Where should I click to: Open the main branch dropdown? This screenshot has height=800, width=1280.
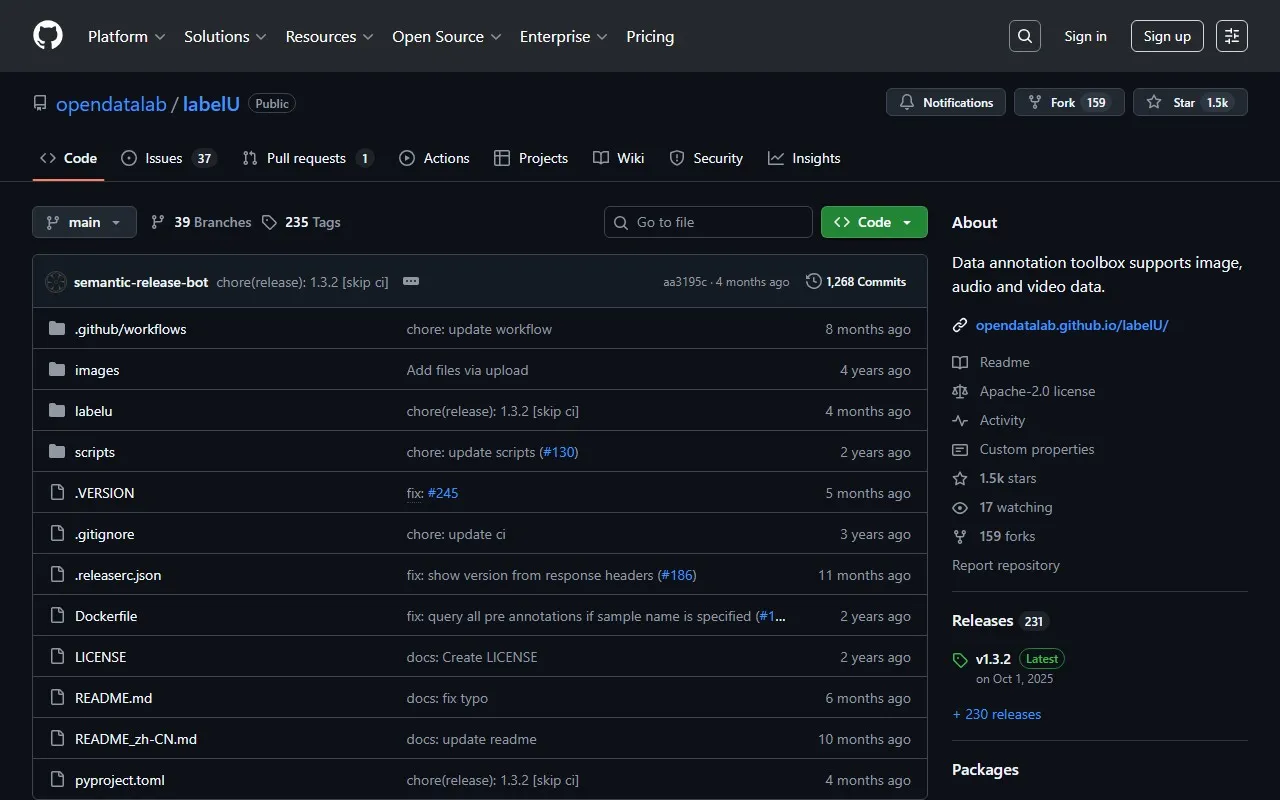84,222
